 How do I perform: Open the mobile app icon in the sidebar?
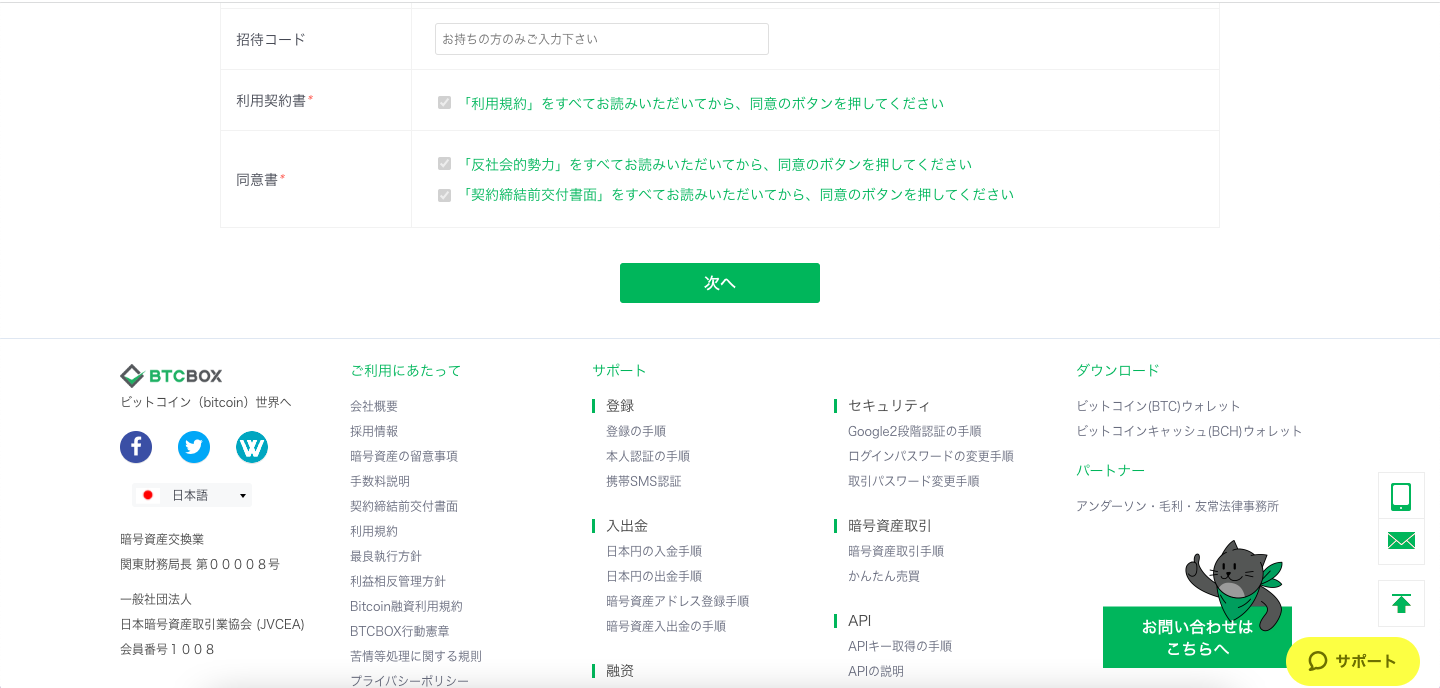pyautogui.click(x=1401, y=495)
